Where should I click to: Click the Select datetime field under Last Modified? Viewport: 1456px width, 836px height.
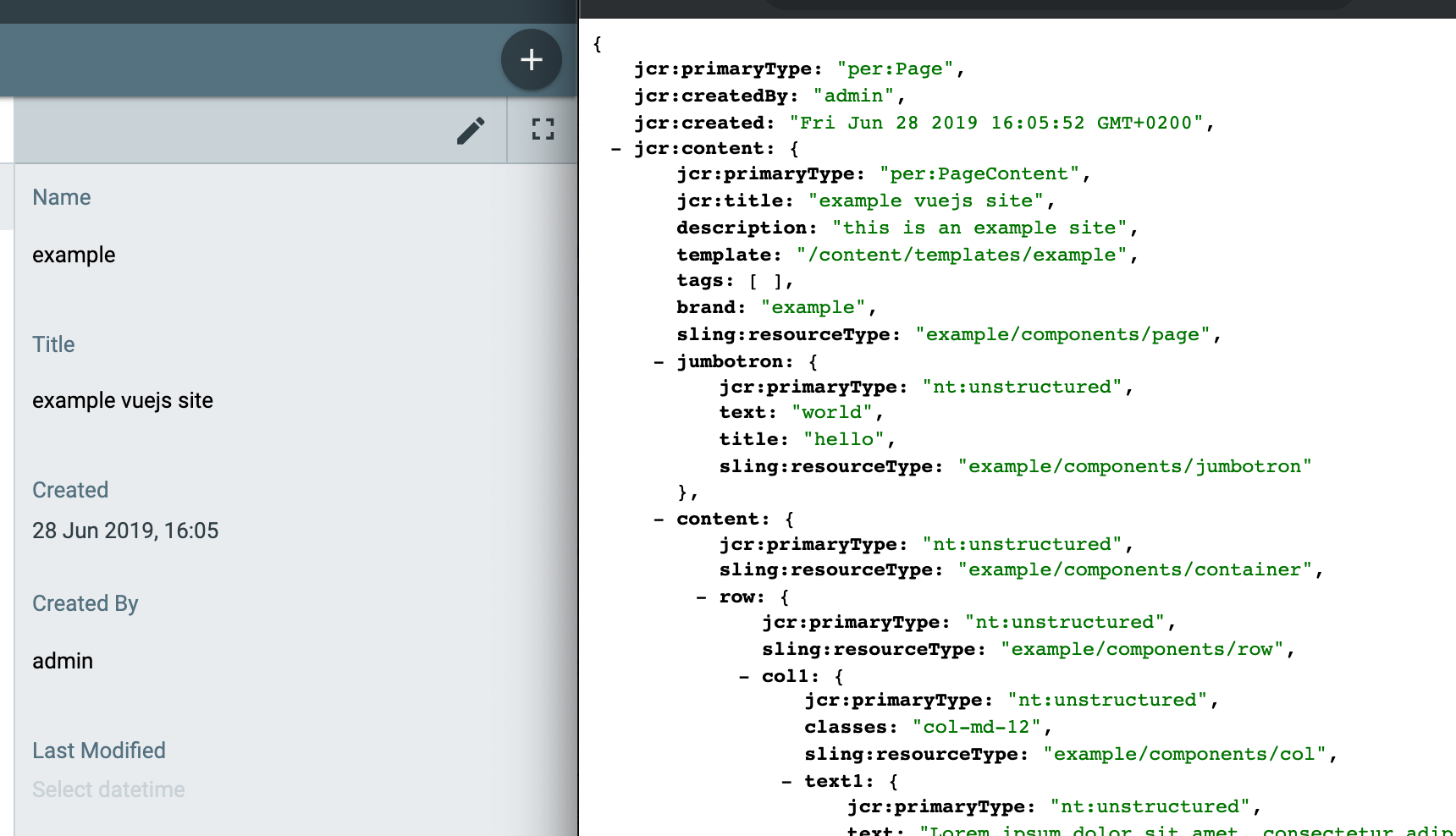coord(108,789)
